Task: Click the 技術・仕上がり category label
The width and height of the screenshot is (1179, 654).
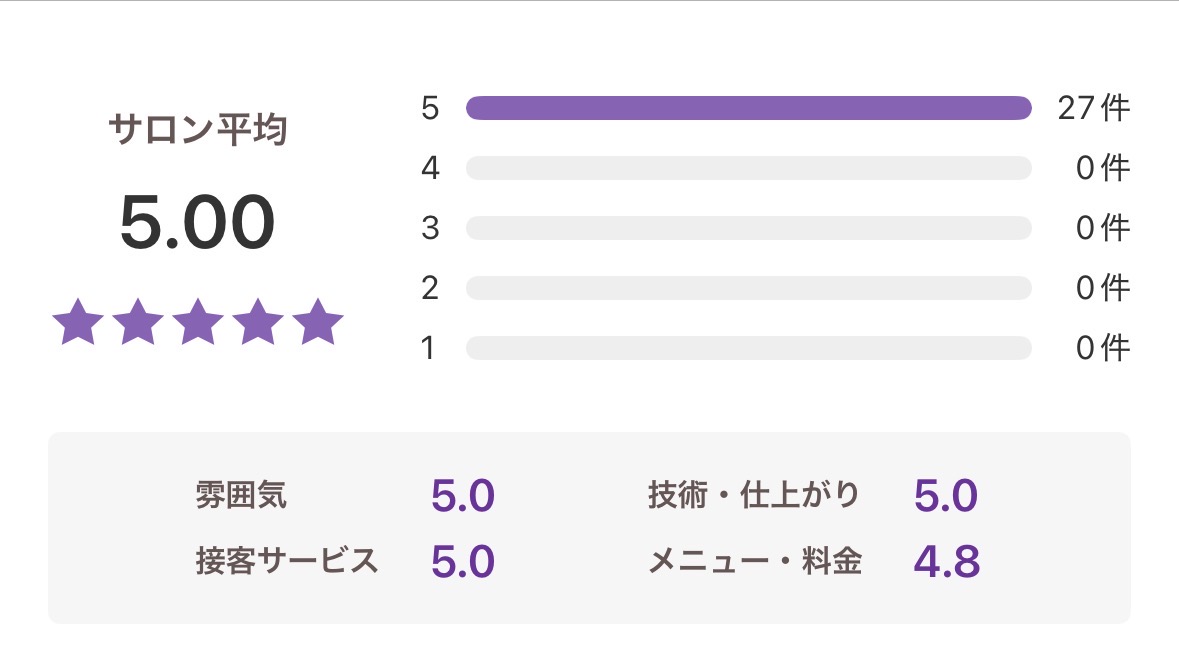Action: pyautogui.click(x=753, y=495)
